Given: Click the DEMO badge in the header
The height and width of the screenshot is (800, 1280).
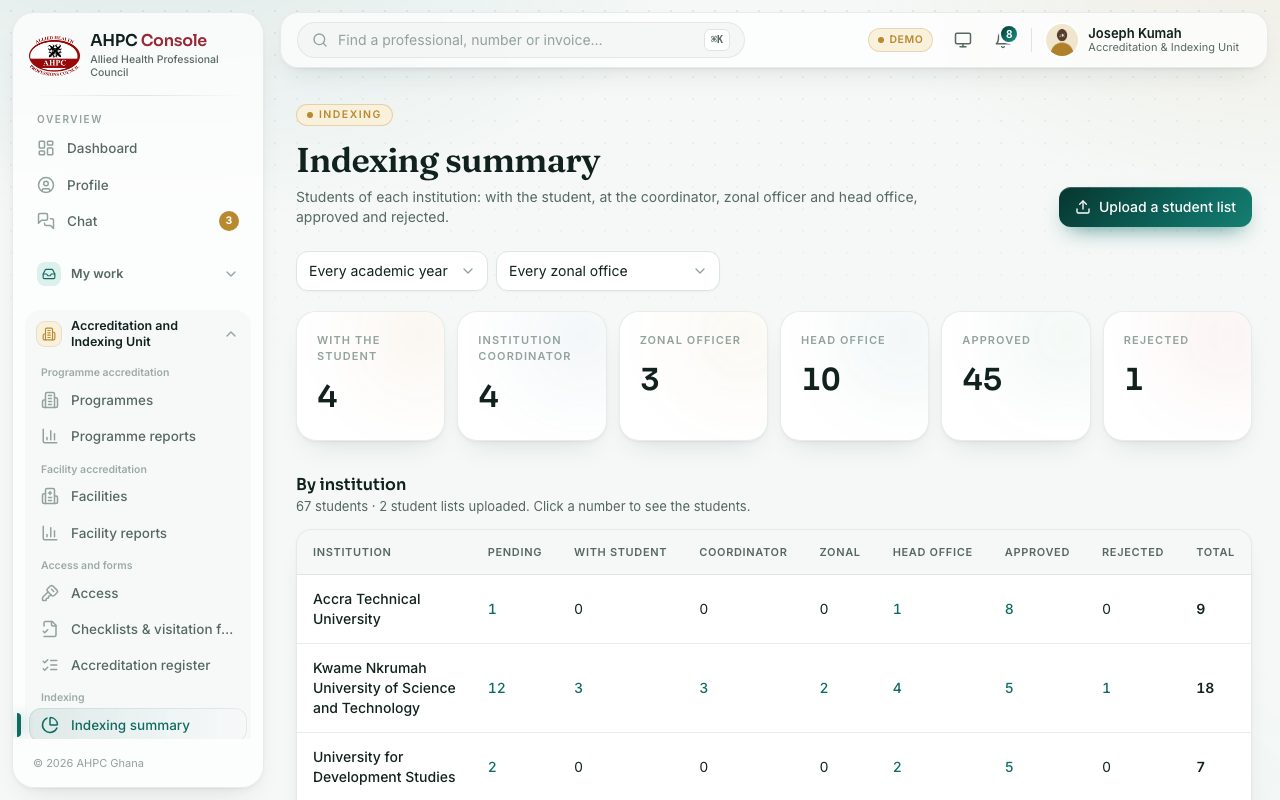Looking at the screenshot, I should point(900,40).
